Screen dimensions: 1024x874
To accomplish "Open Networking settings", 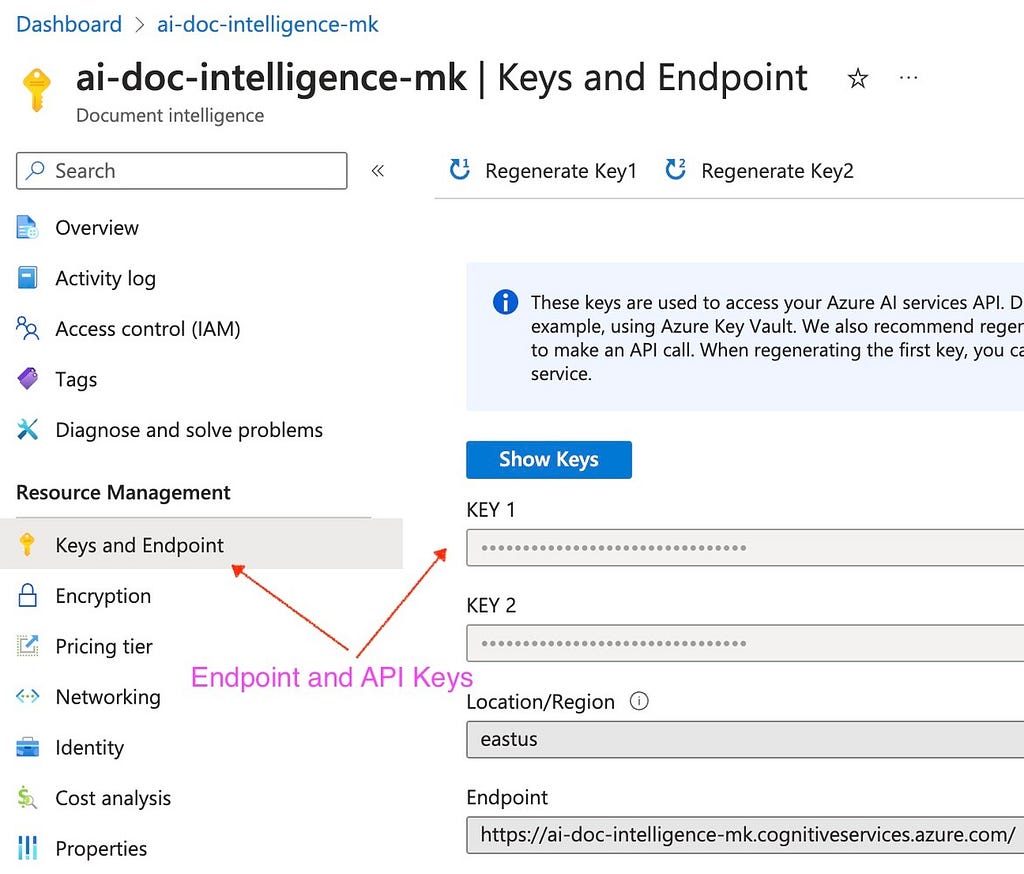I will point(108,697).
